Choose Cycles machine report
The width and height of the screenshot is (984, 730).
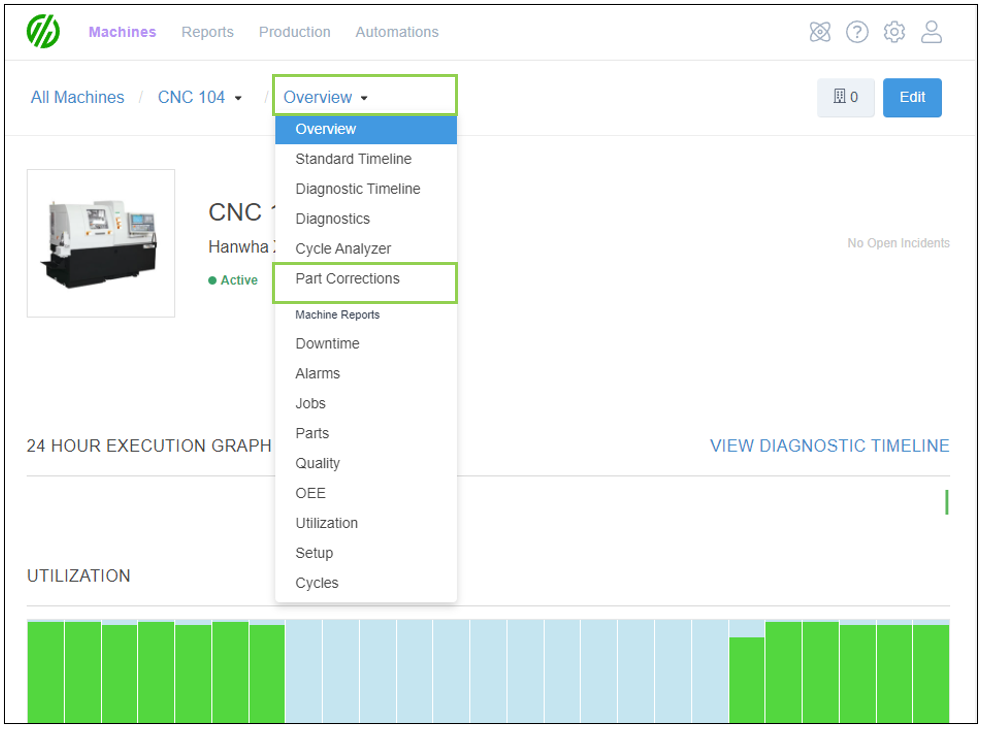[x=366, y=583]
